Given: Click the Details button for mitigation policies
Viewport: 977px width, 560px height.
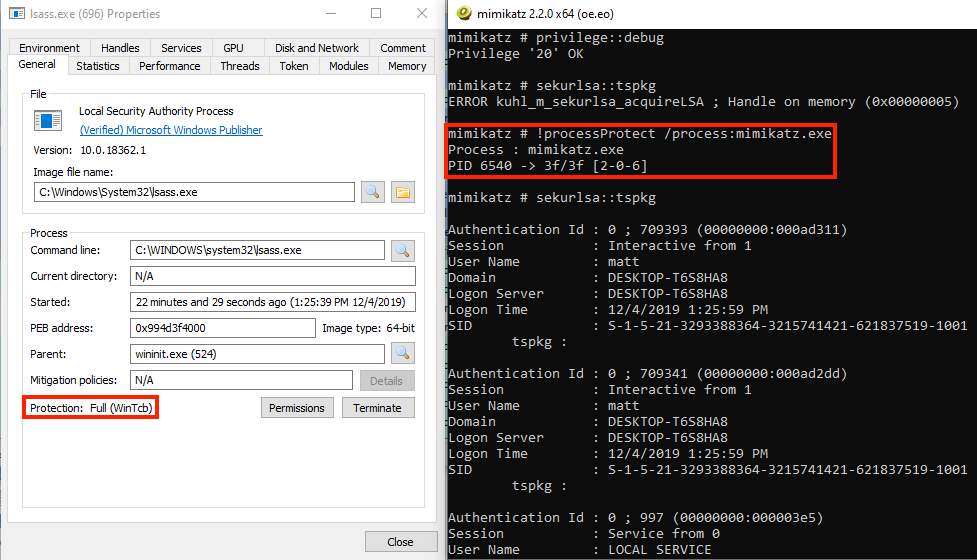Looking at the screenshot, I should [x=386, y=381].
